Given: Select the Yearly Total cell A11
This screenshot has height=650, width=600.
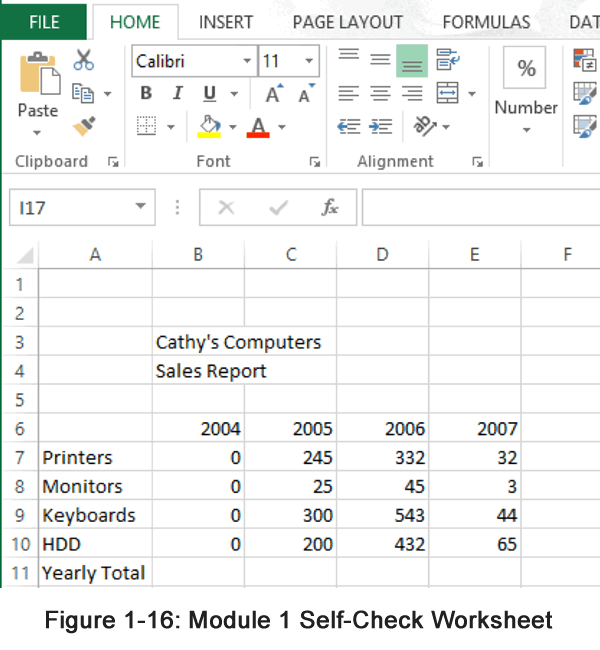Looking at the screenshot, I should point(94,573).
